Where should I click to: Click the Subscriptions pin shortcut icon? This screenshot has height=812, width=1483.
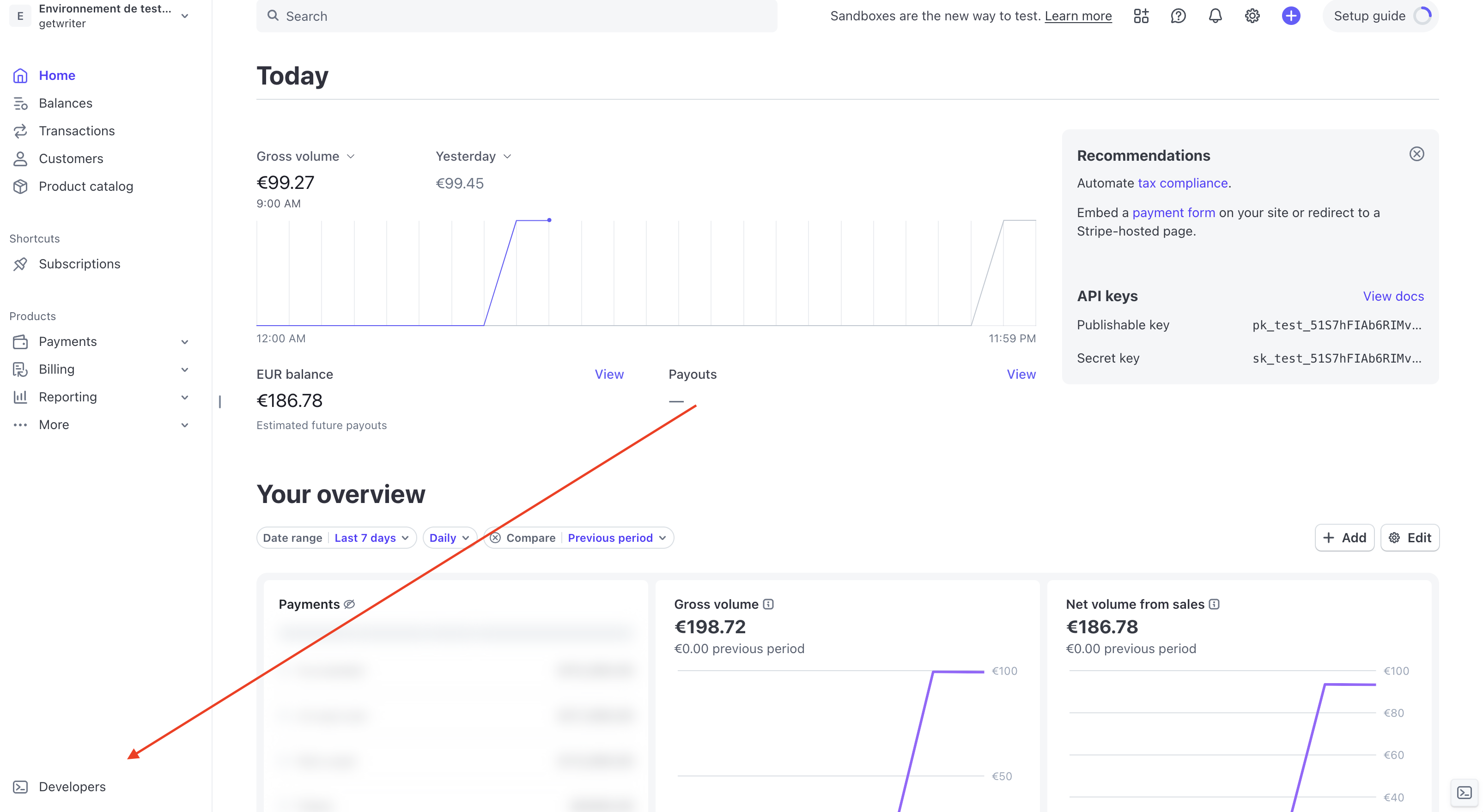20,264
